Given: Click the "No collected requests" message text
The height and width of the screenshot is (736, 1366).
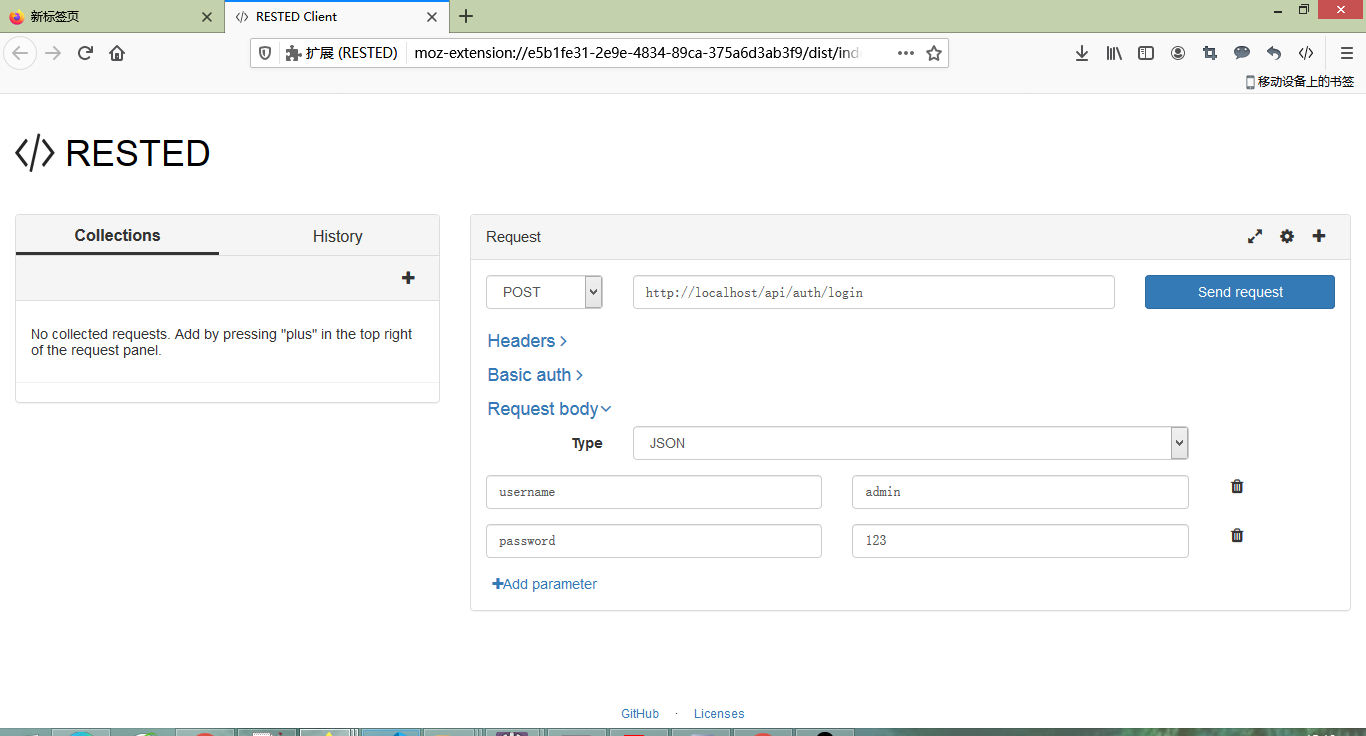Looking at the screenshot, I should point(222,342).
